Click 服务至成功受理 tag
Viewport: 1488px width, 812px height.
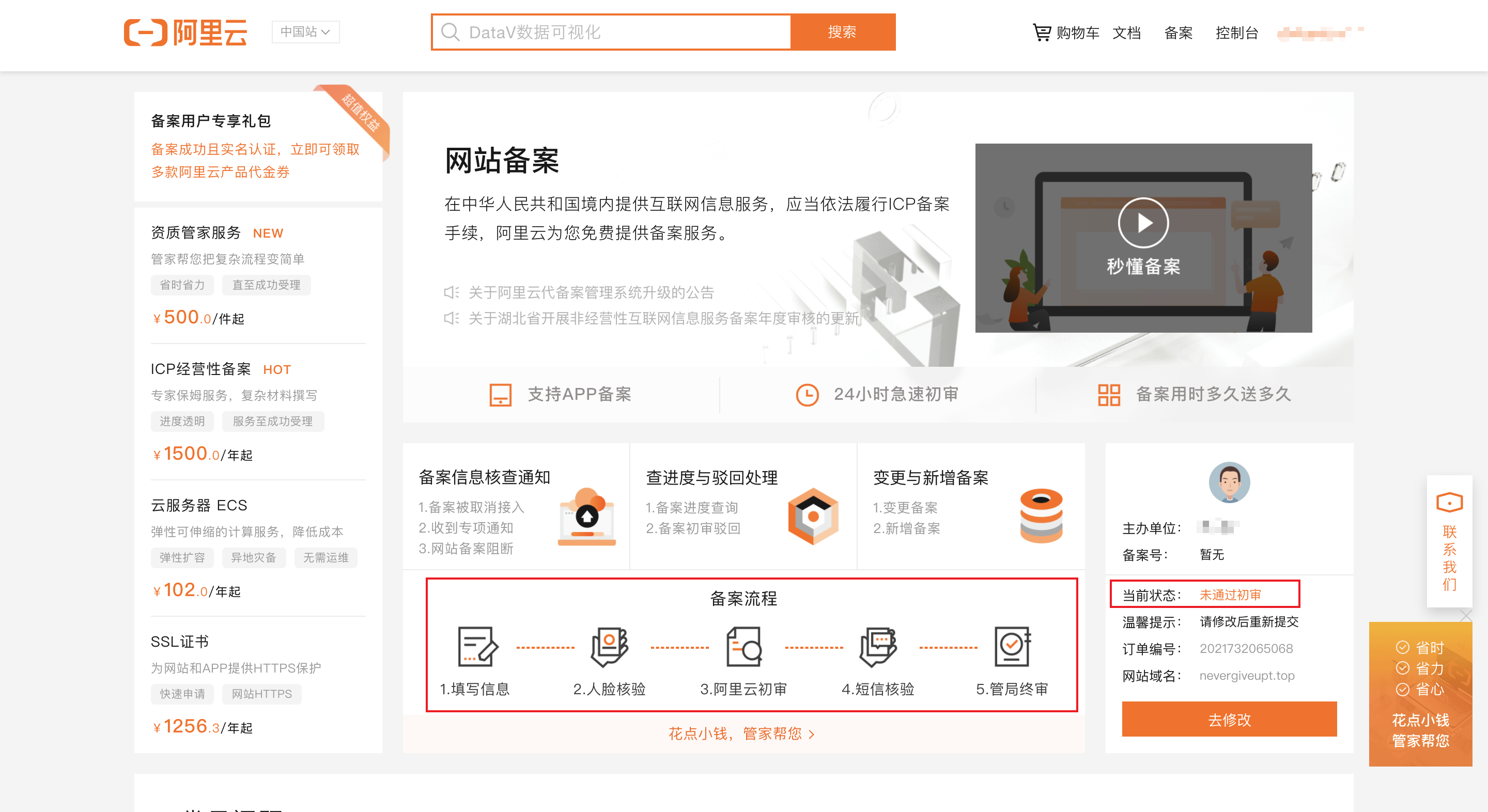[273, 421]
